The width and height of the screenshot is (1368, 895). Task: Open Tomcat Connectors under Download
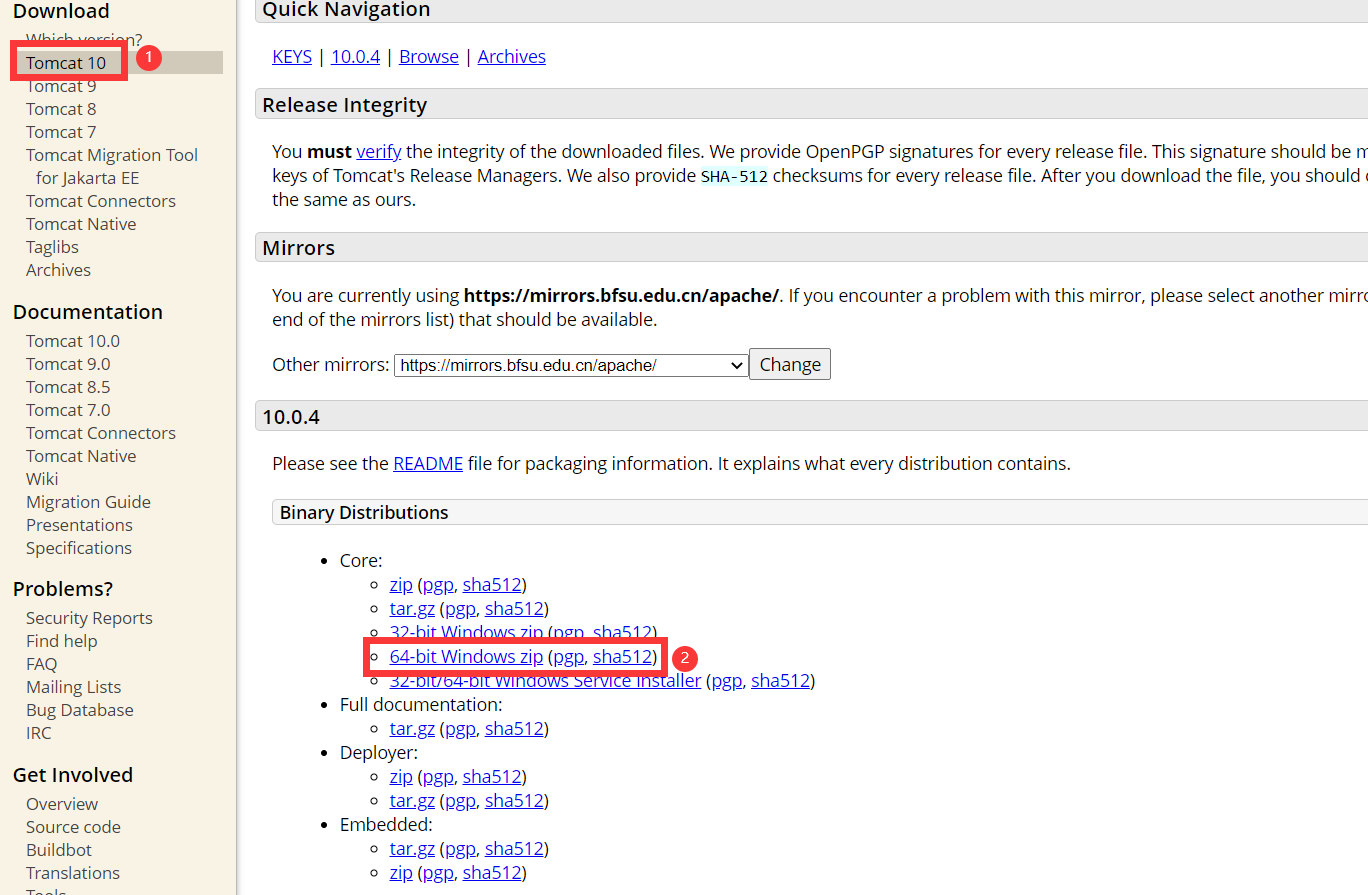[x=101, y=201]
